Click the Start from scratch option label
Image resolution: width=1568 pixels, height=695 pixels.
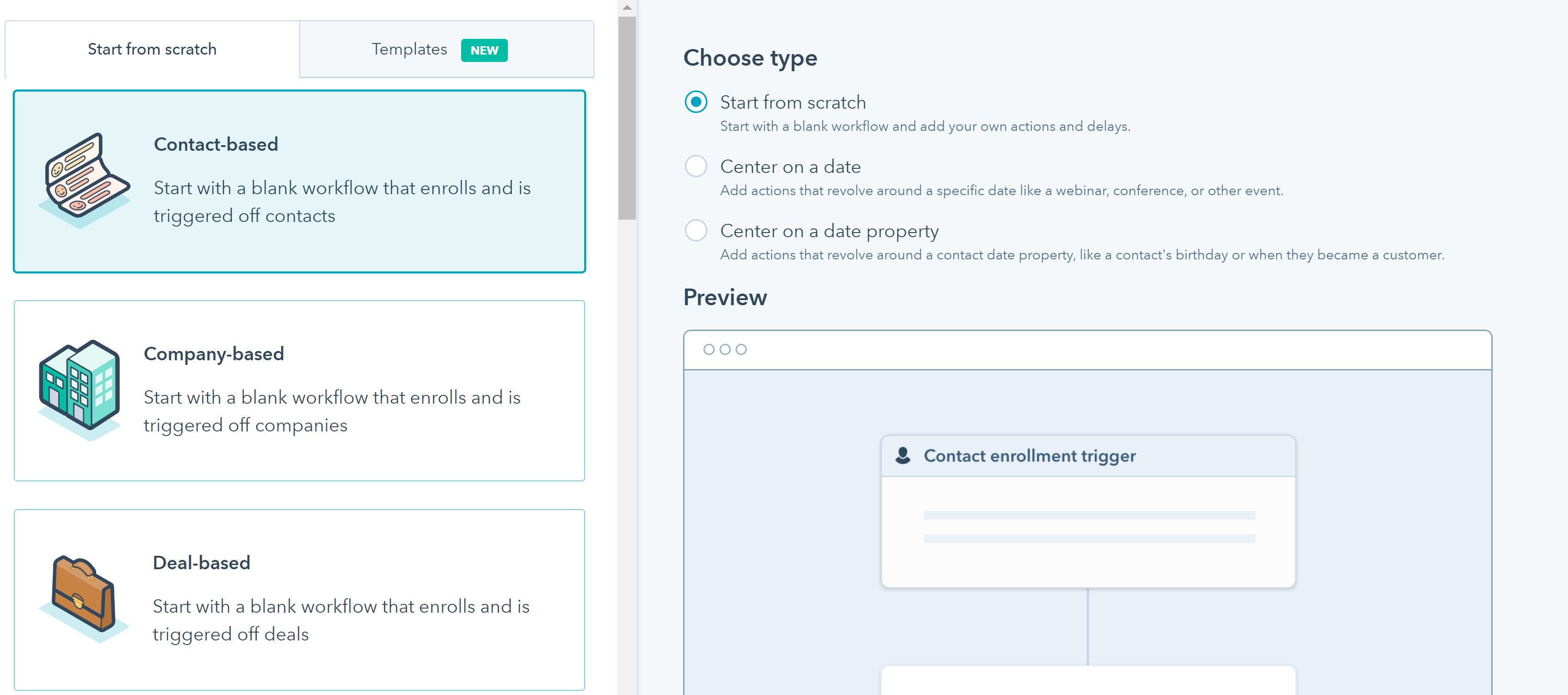[792, 102]
